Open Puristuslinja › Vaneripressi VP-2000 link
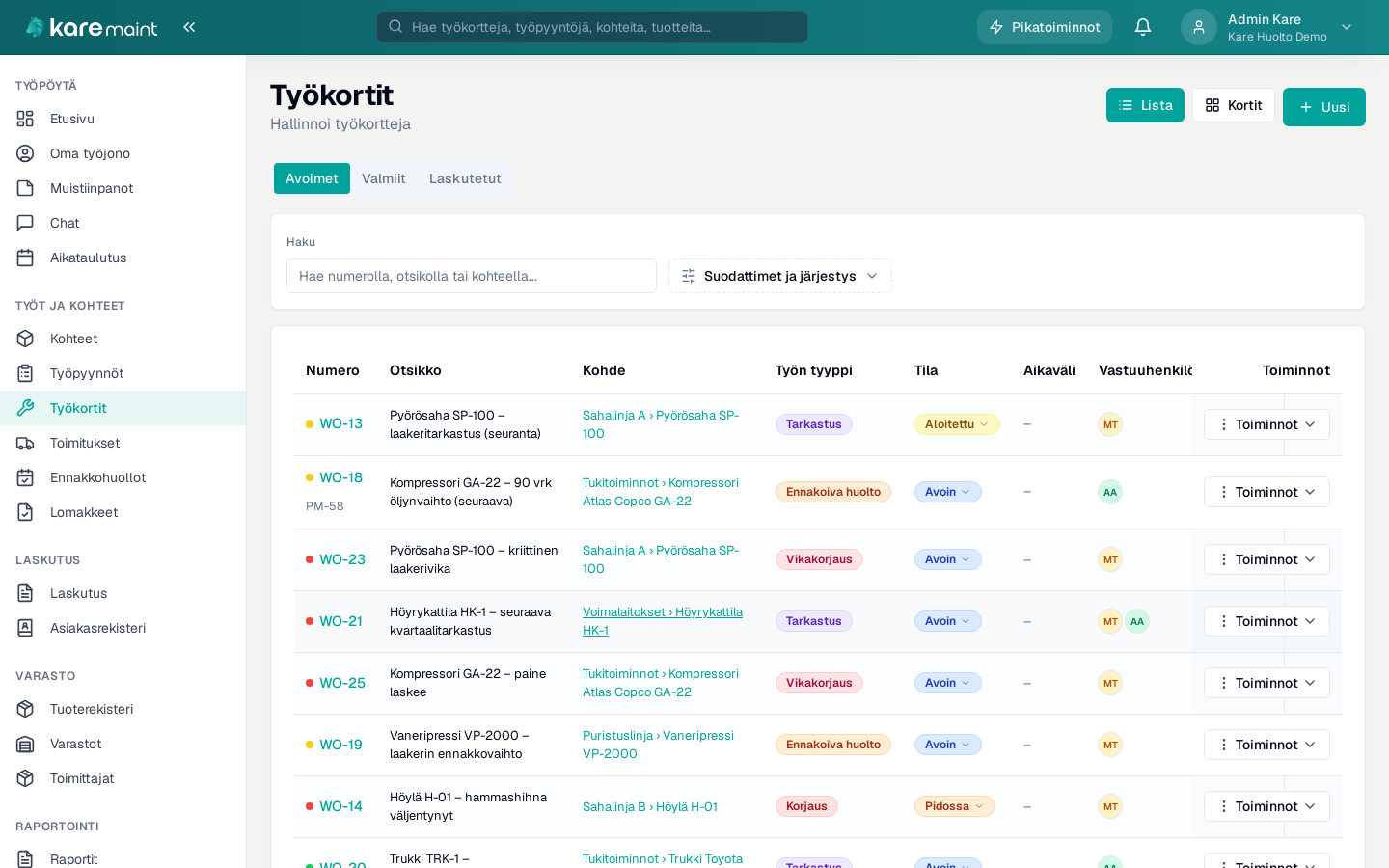Viewport: 1389px width, 868px height. click(x=658, y=745)
